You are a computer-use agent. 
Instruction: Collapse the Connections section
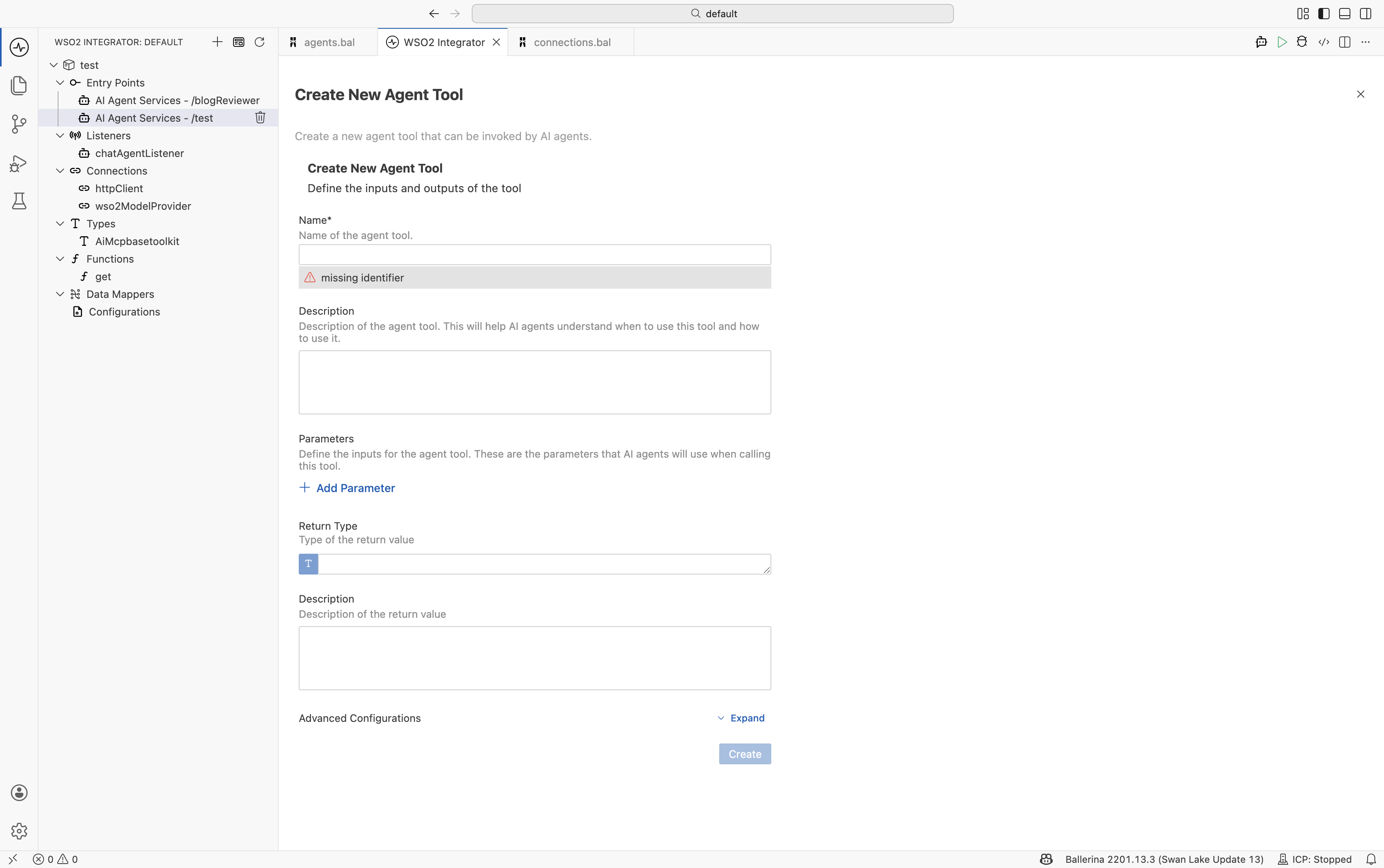[60, 171]
